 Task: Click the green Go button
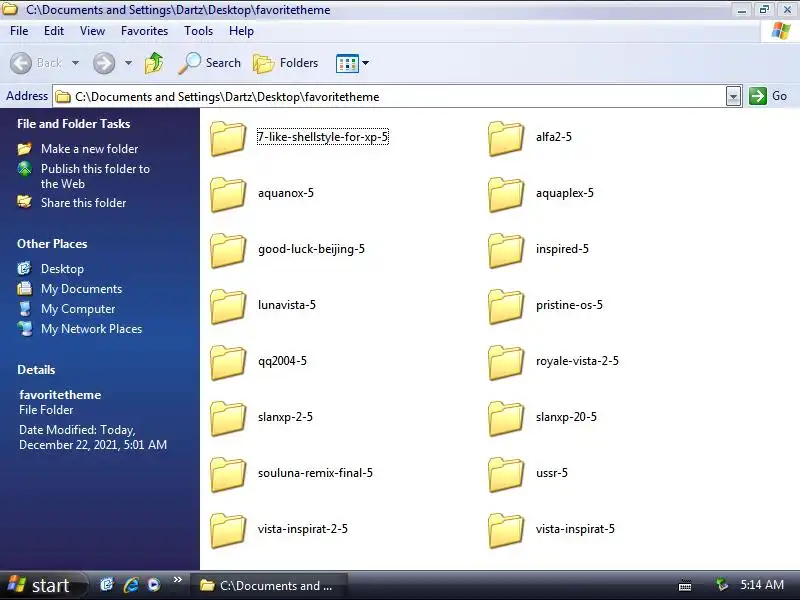[768, 96]
